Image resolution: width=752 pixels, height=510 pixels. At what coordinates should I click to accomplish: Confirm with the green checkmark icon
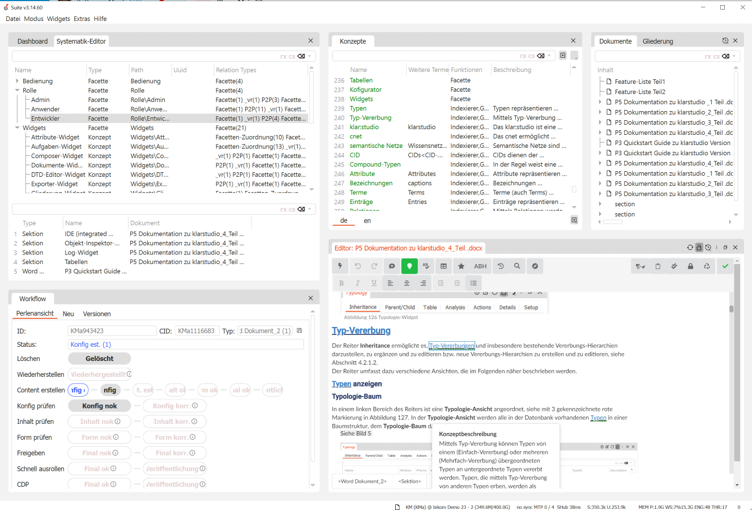pyautogui.click(x=725, y=266)
